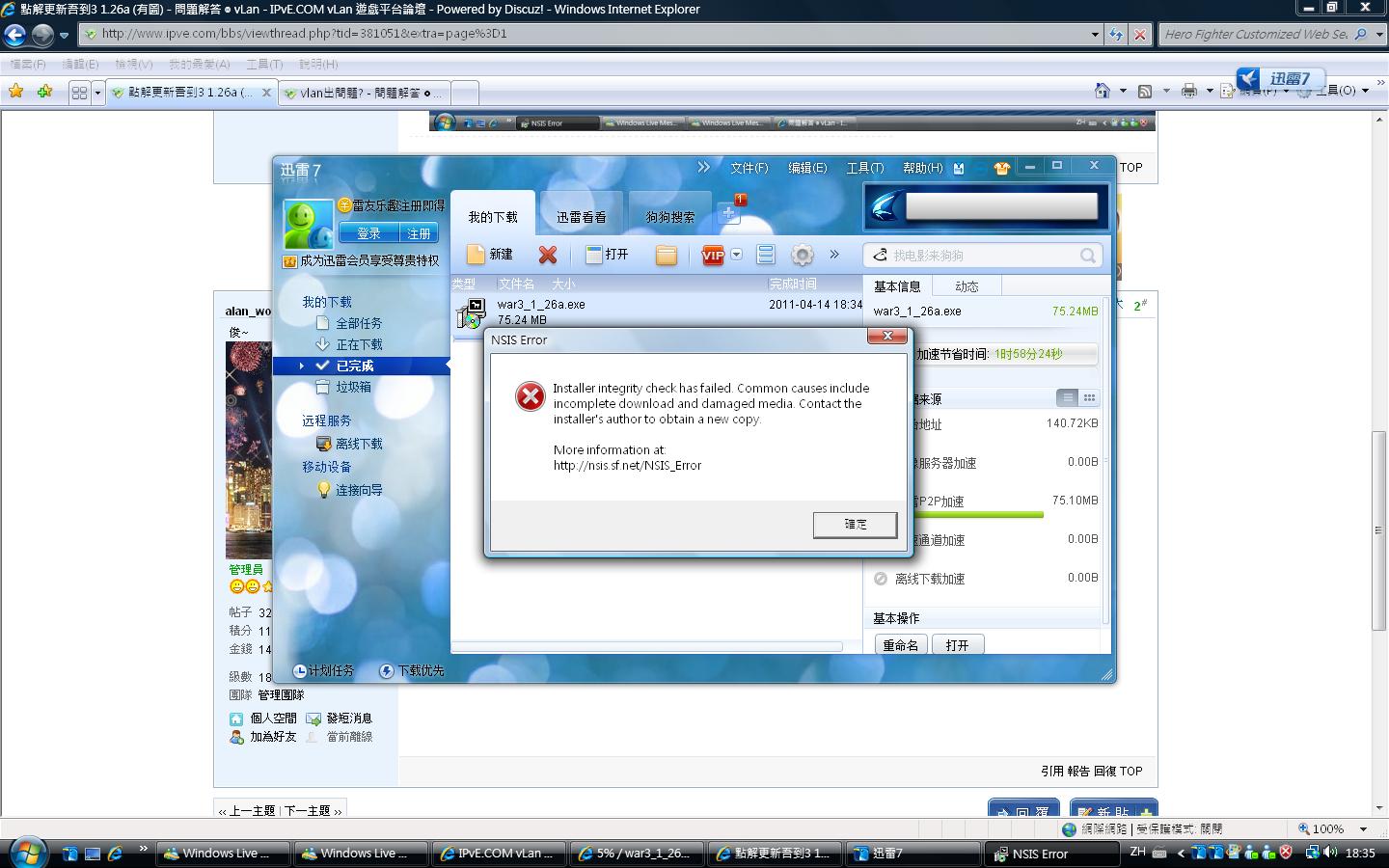Click the green smiley user avatar in Xunlei

click(x=308, y=225)
